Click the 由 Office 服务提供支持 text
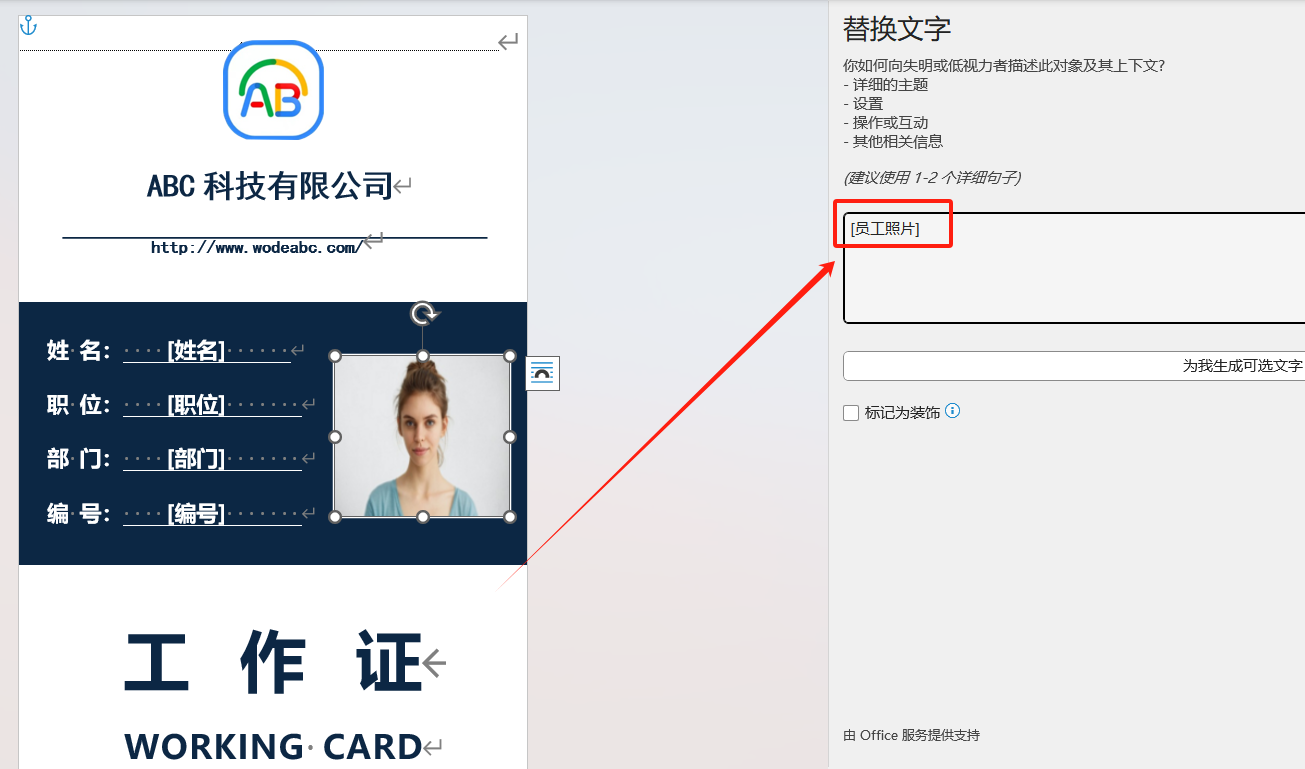 click(912, 735)
